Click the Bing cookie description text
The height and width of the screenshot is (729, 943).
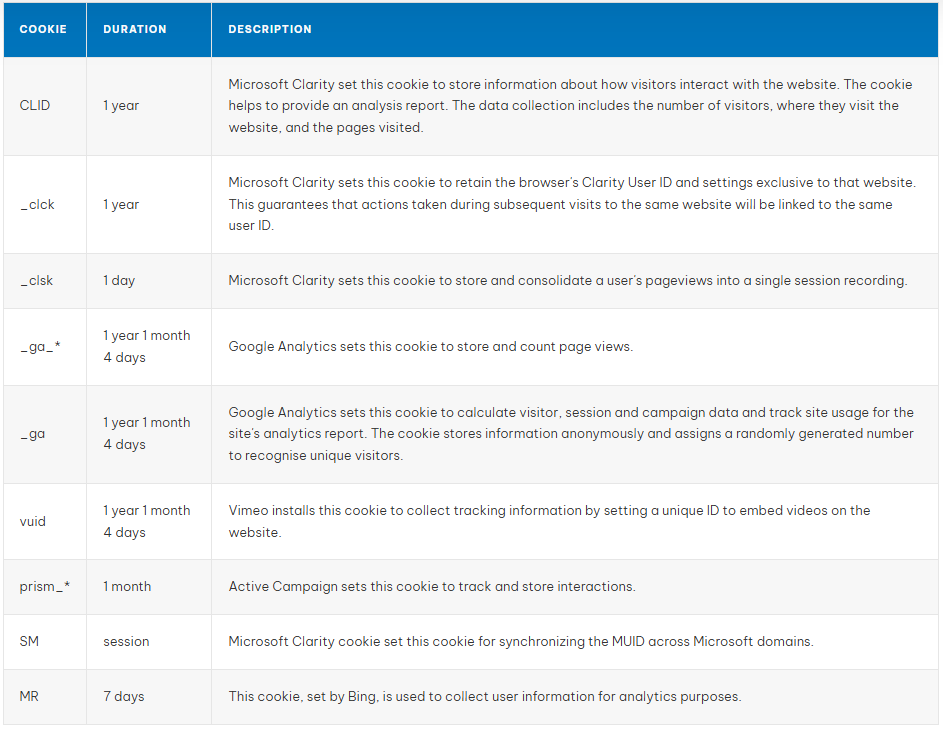point(484,696)
